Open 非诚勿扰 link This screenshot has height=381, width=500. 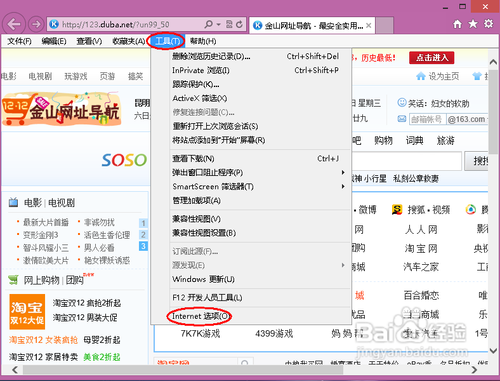point(99,222)
